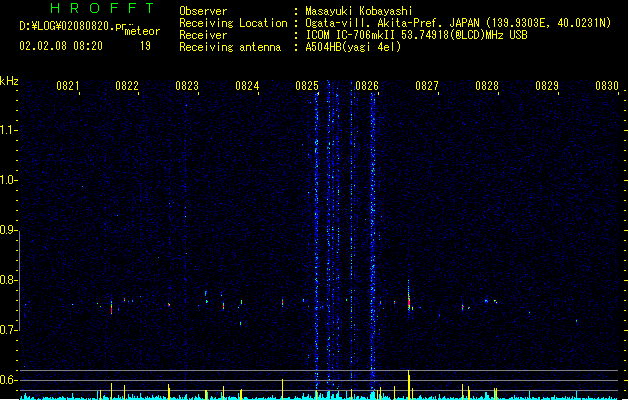Click the kHz axis unit label
The width and height of the screenshot is (629, 400).
tap(9, 81)
